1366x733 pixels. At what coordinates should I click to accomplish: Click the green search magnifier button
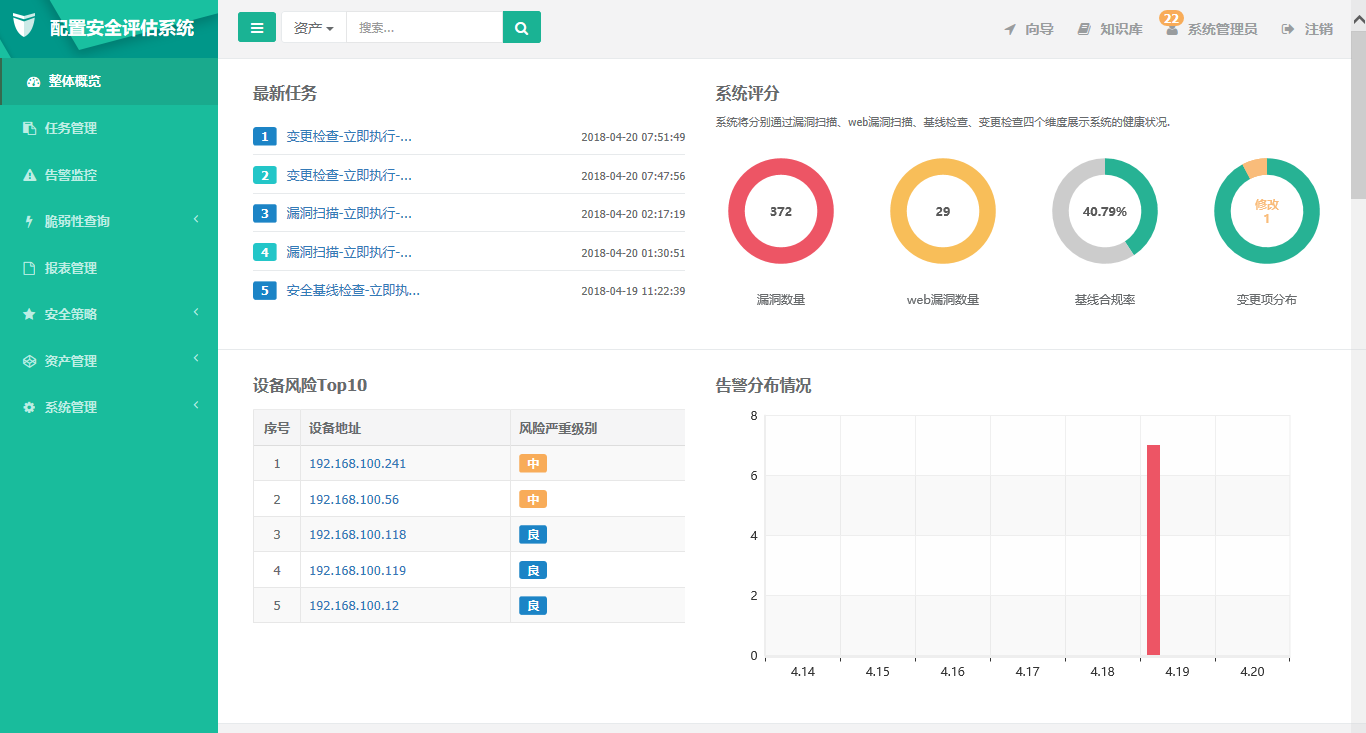pyautogui.click(x=521, y=28)
